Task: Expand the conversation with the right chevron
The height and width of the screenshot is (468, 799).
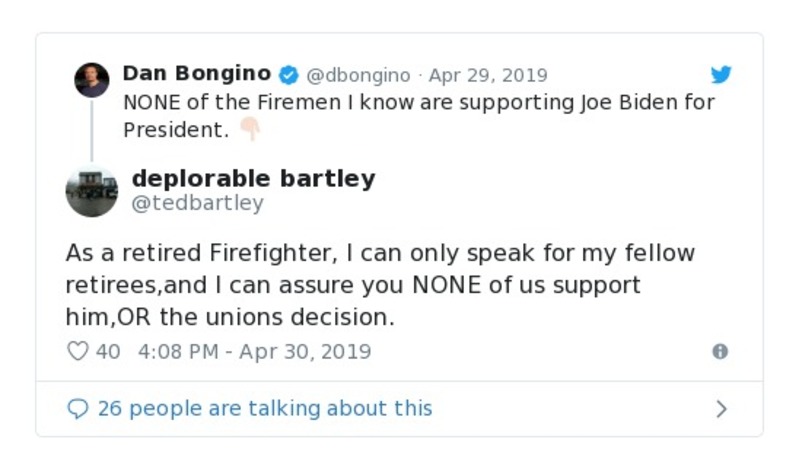Action: point(721,409)
